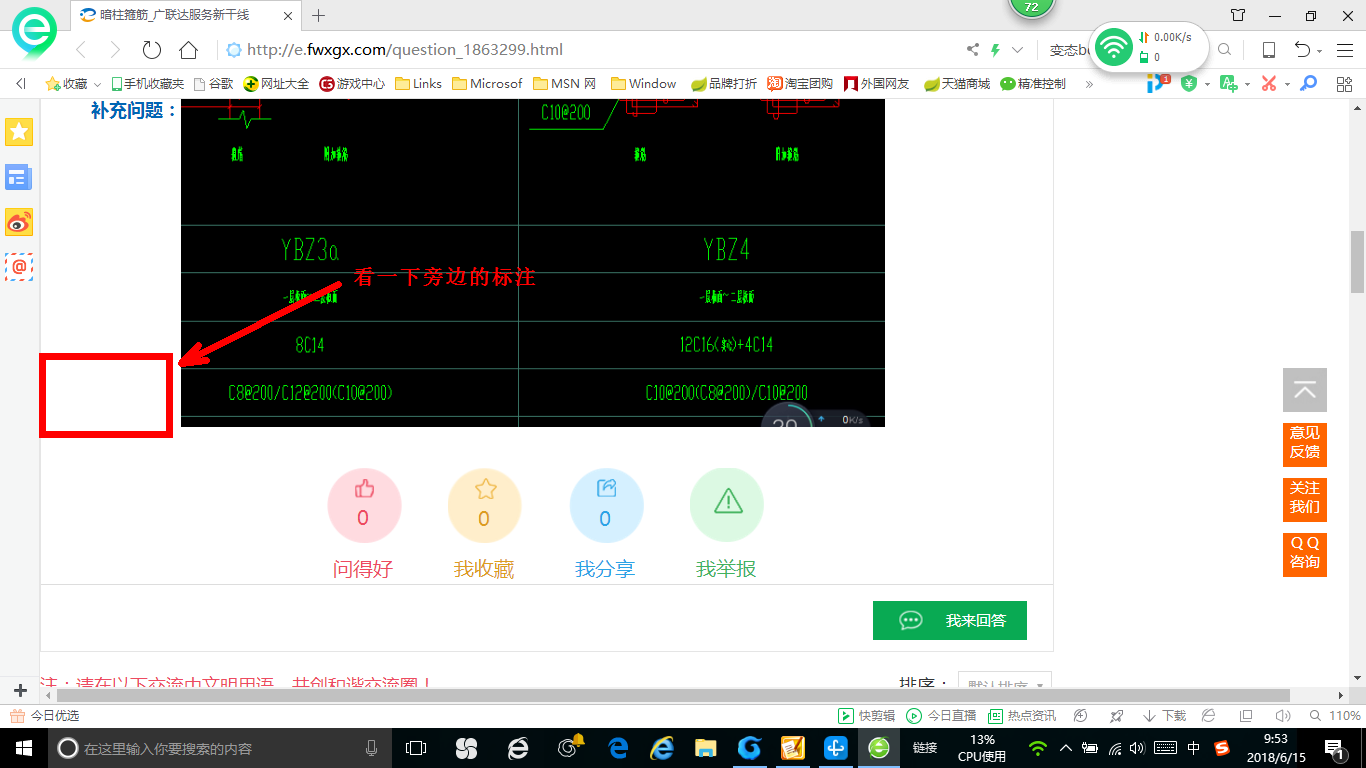Open the 天猫商城 bookmark
This screenshot has height=768, width=1366.
[x=957, y=84]
